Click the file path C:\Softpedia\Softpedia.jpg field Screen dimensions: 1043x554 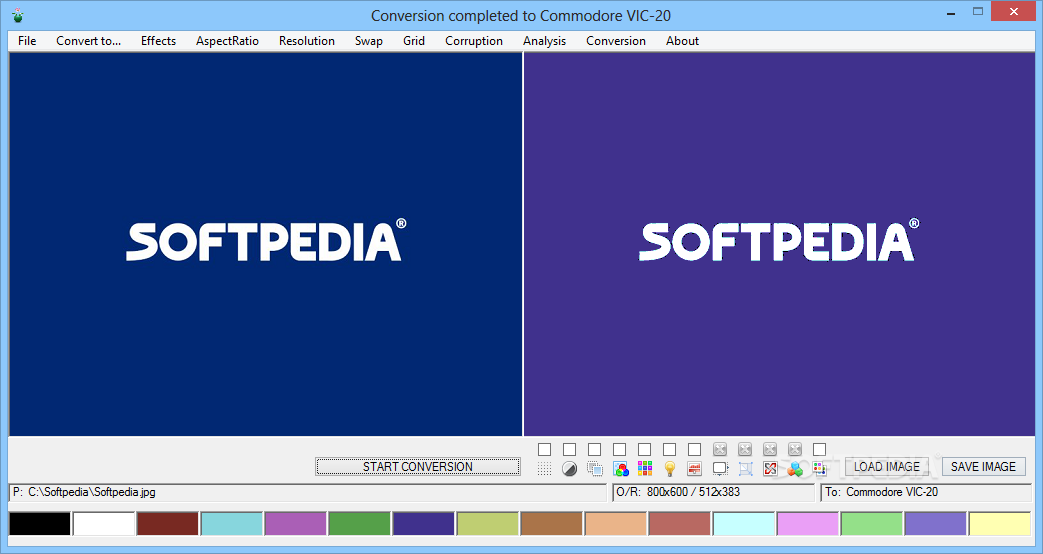tap(307, 492)
